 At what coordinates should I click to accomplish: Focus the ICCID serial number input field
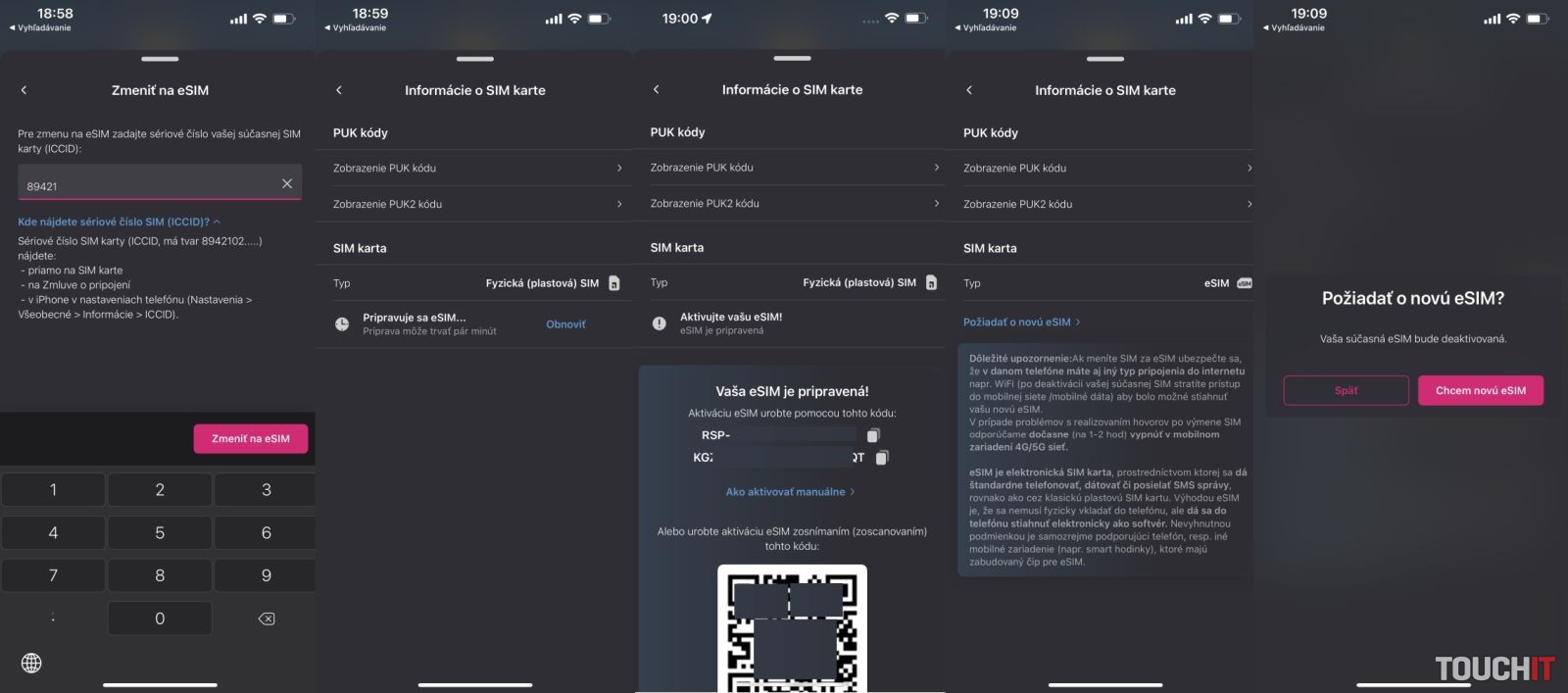[x=147, y=185]
